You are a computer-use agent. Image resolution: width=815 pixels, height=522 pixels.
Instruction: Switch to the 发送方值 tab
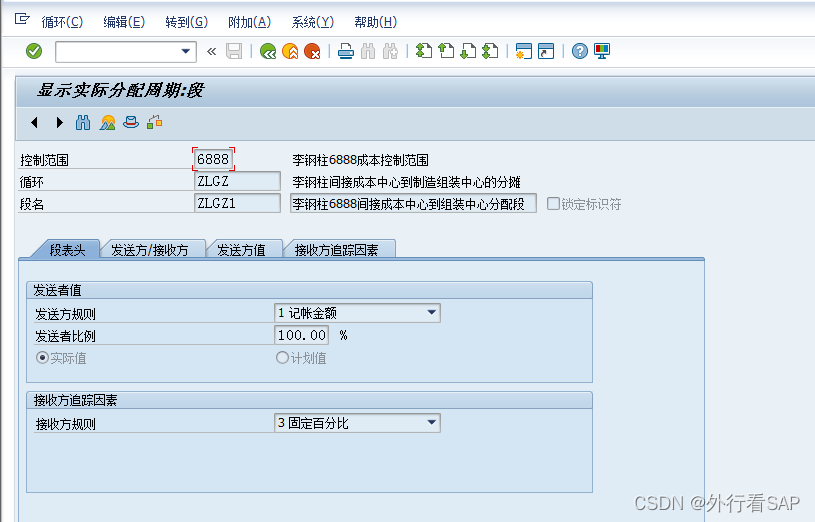coord(241,250)
